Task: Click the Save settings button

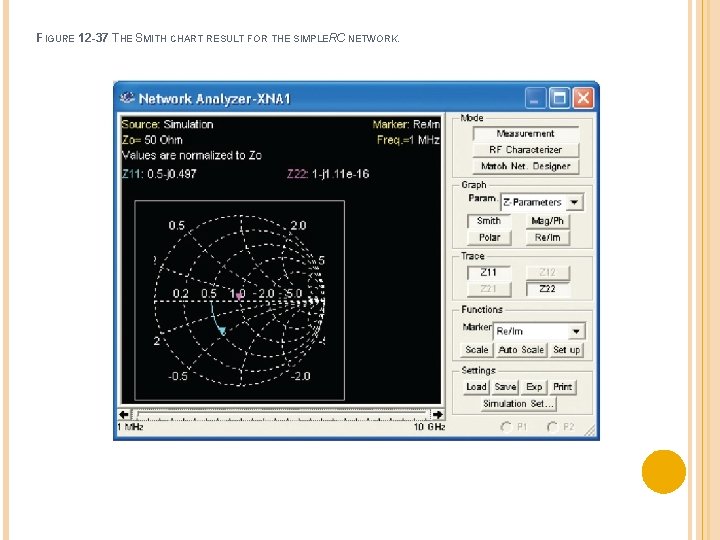Action: (506, 387)
